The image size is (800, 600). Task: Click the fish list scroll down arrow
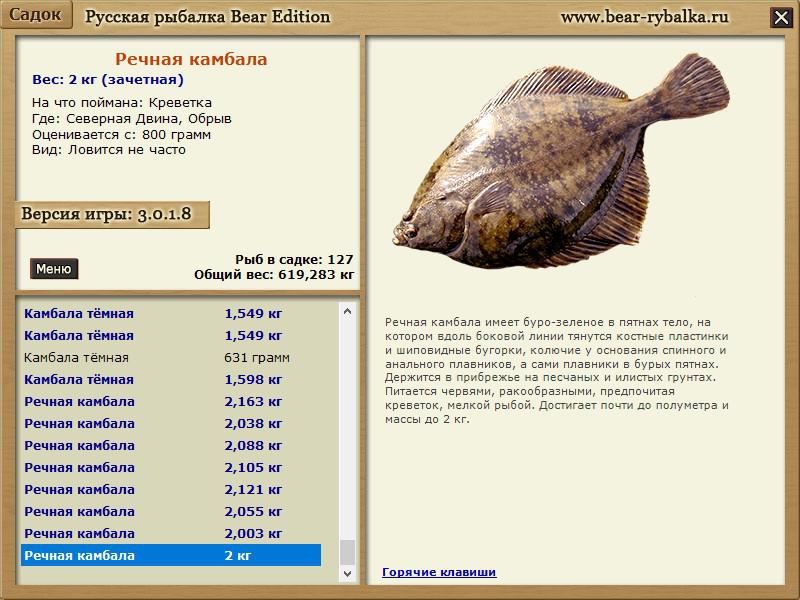pos(347,574)
